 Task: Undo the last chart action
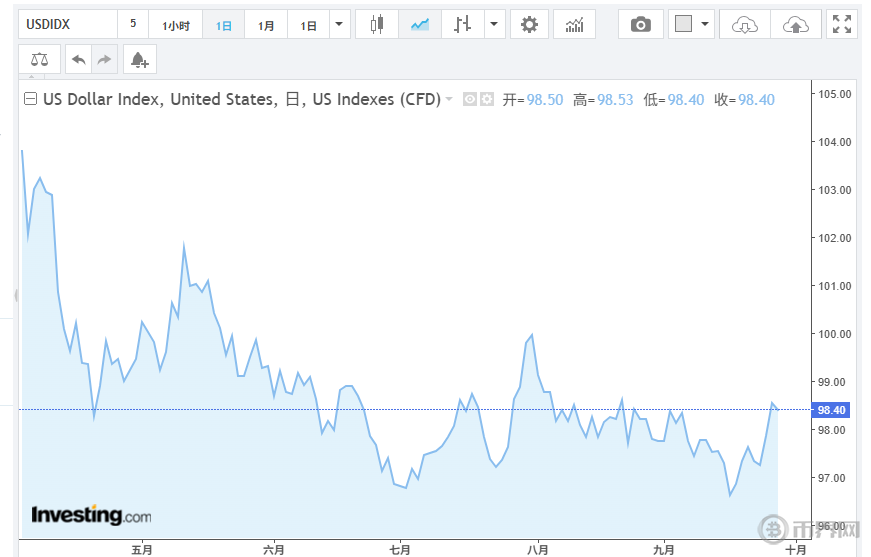(x=78, y=60)
